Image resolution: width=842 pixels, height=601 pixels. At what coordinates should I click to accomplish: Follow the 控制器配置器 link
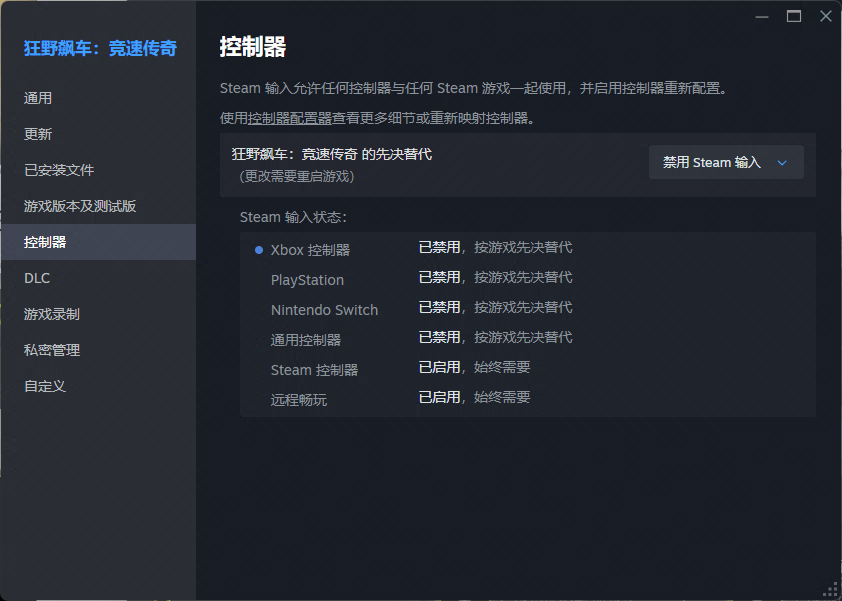point(290,118)
